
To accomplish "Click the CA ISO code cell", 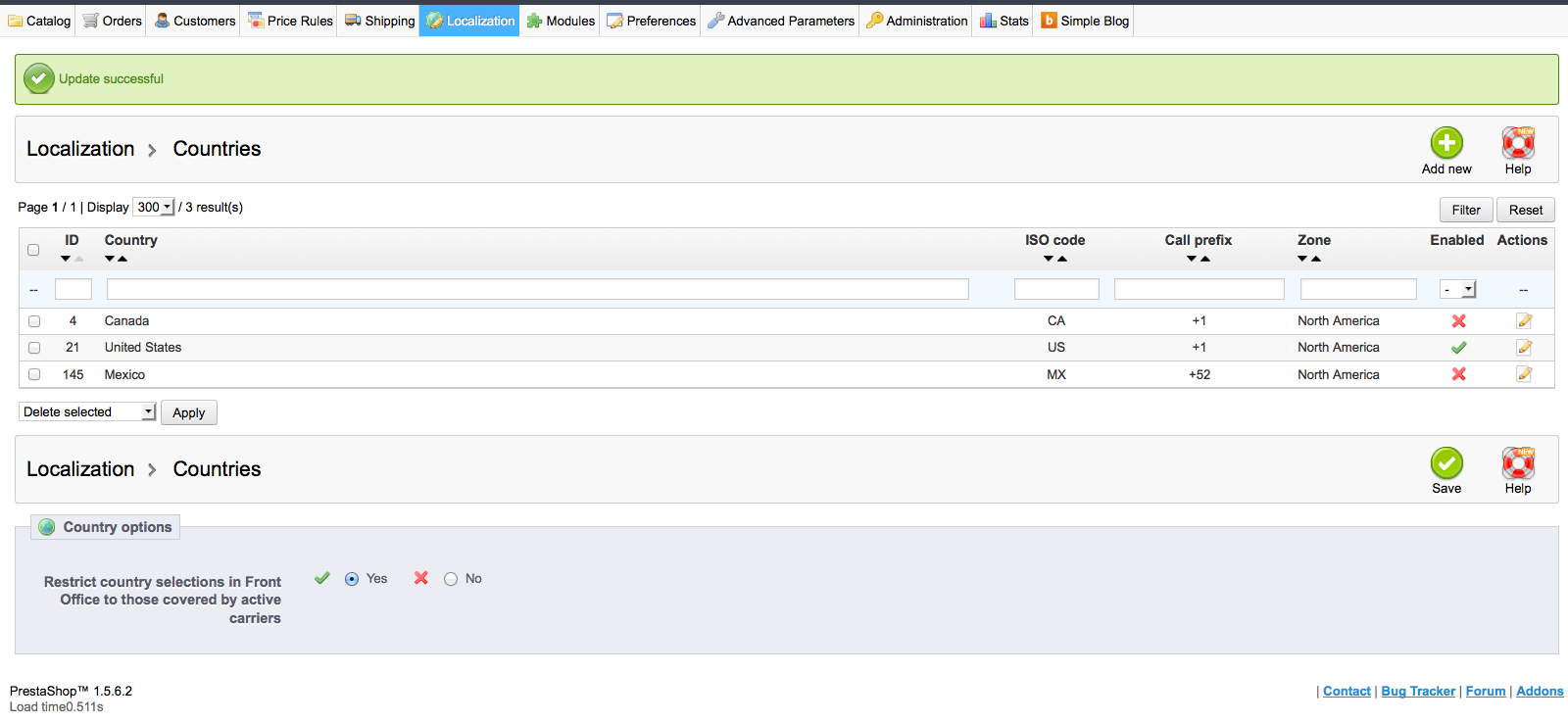I will point(1056,320).
